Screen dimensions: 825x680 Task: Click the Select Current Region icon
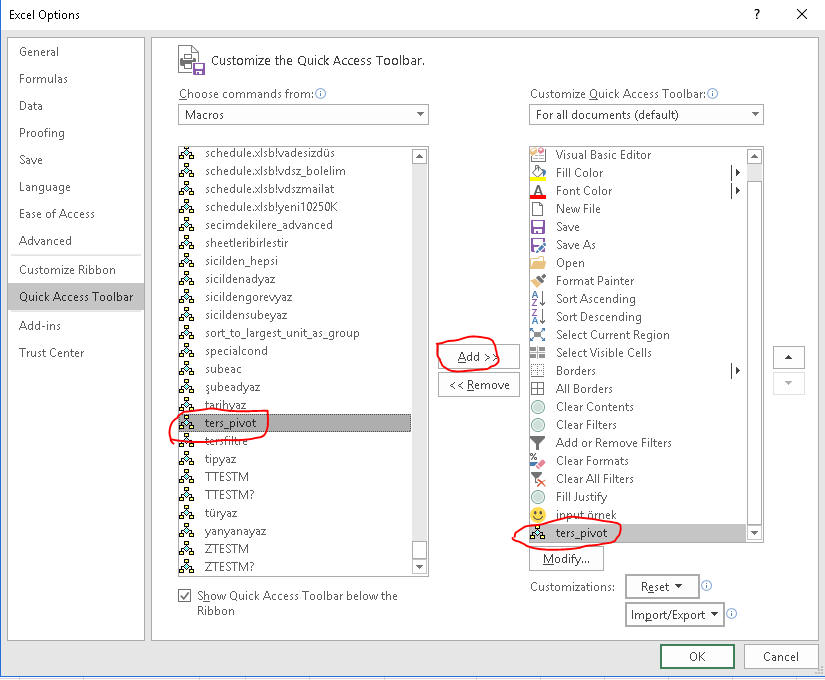click(x=538, y=335)
